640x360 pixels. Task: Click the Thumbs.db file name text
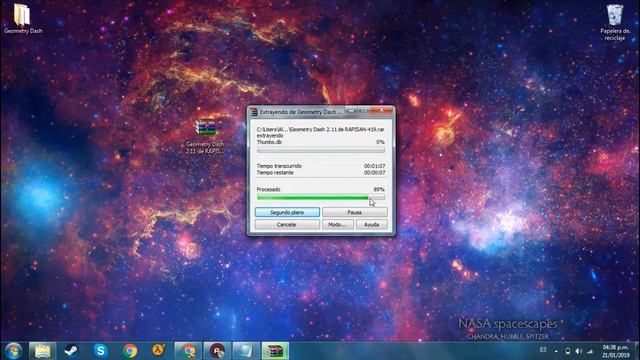[269, 142]
